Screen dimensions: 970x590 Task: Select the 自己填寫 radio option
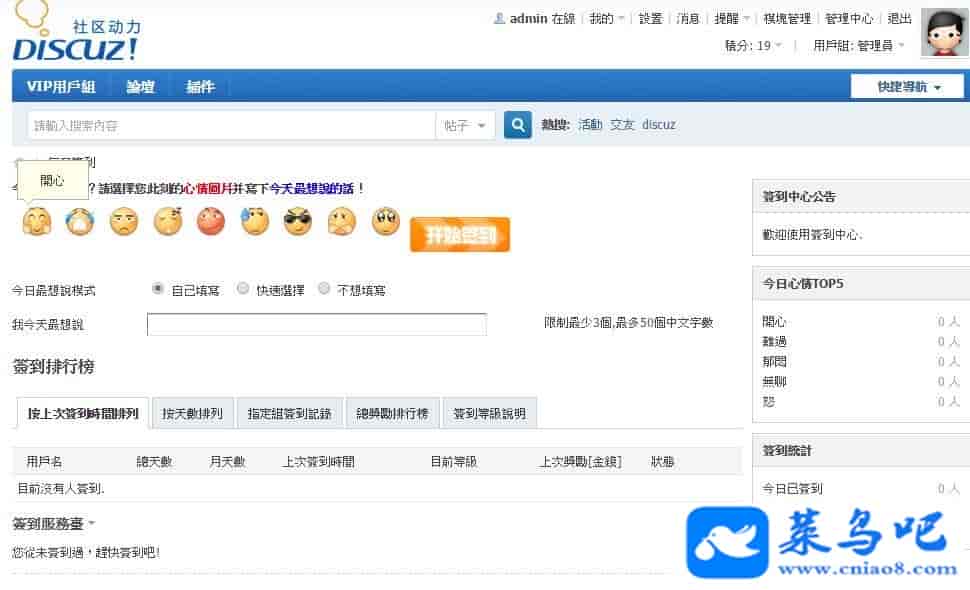click(x=158, y=289)
